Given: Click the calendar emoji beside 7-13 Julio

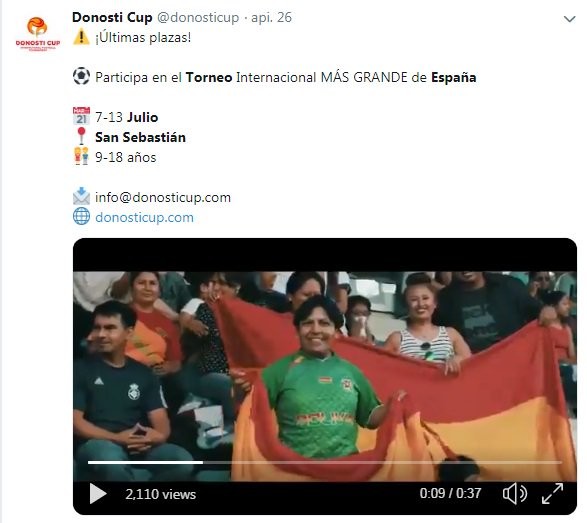Looking at the screenshot, I should [81, 116].
